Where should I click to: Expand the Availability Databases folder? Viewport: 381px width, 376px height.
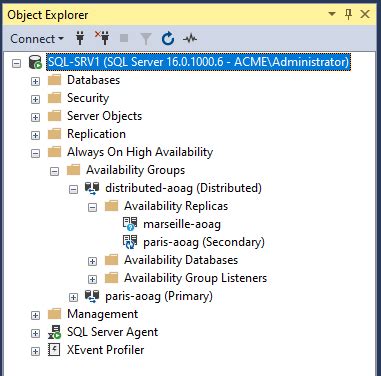click(92, 261)
